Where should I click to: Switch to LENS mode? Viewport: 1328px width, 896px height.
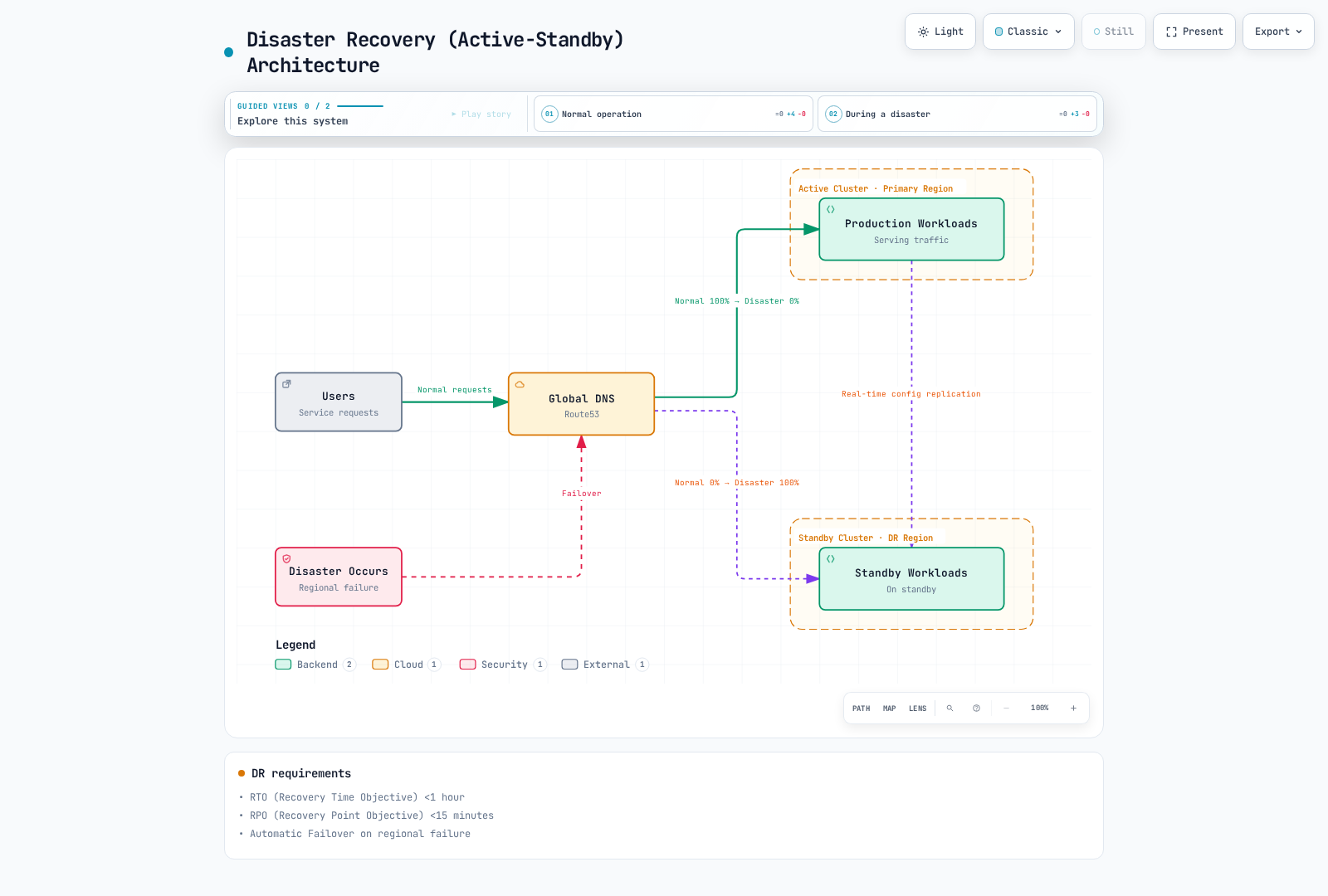pos(918,709)
